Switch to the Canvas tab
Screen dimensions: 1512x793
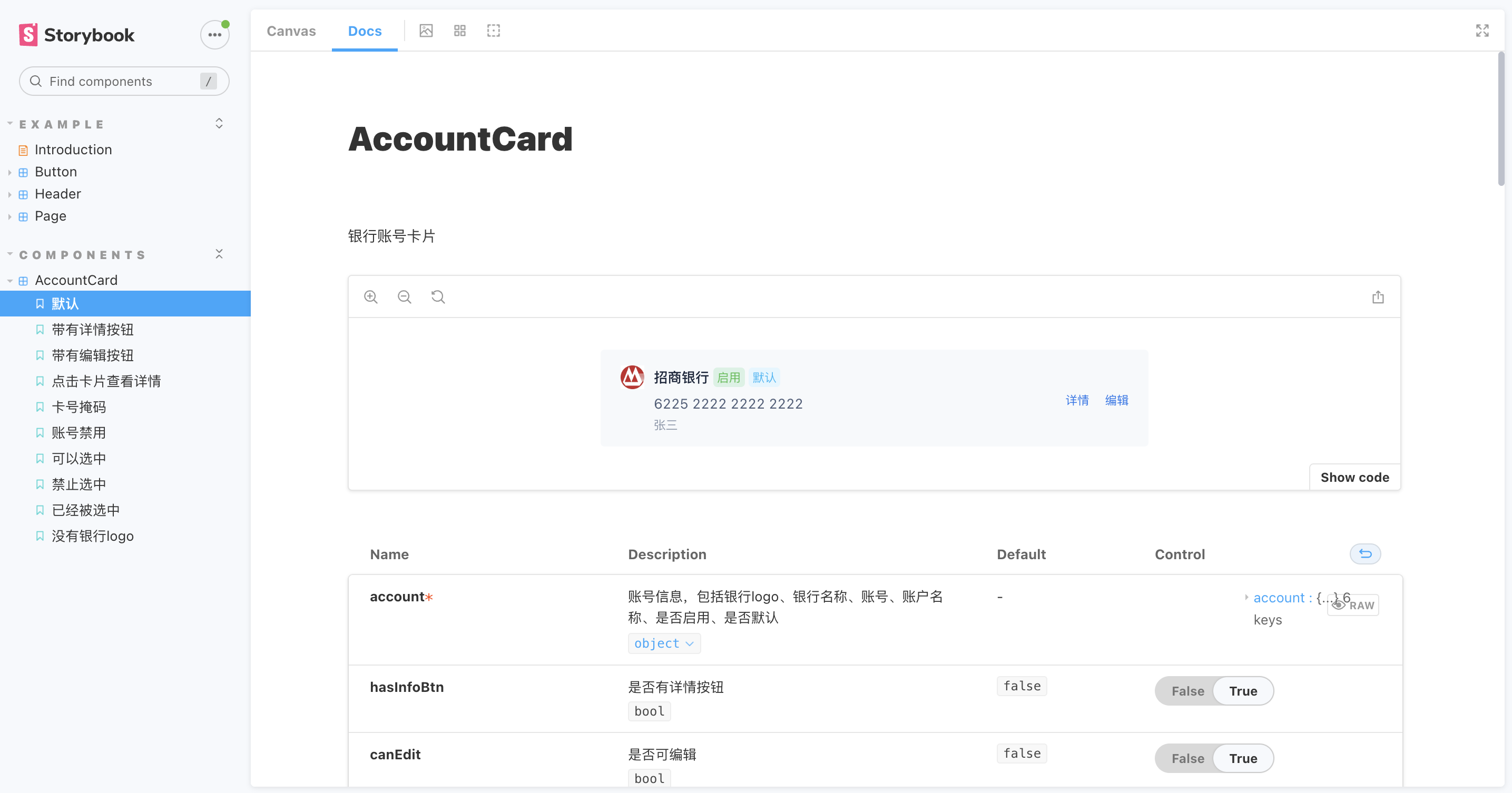(x=291, y=31)
